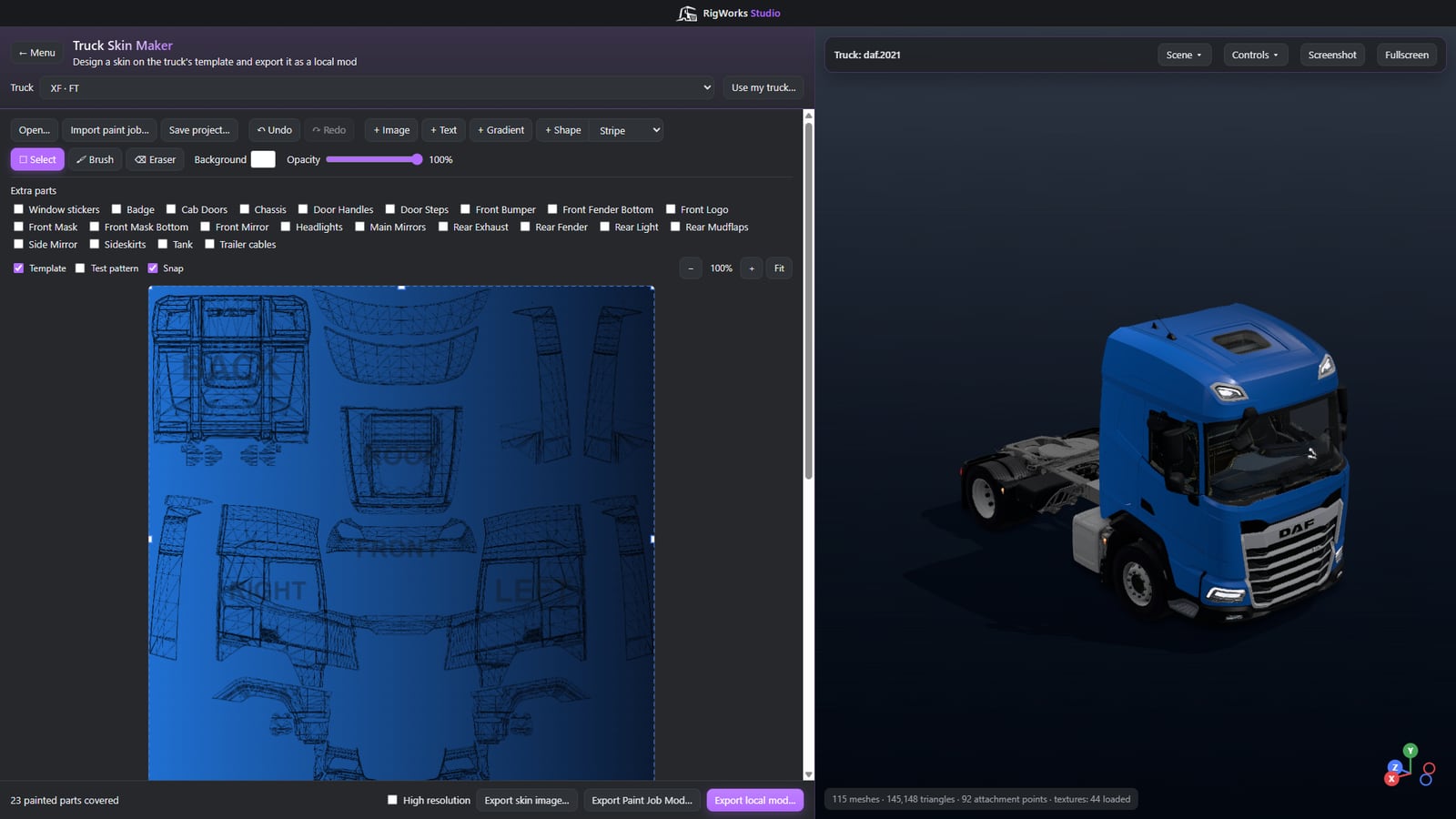Go back with the Menu button

[x=37, y=53]
